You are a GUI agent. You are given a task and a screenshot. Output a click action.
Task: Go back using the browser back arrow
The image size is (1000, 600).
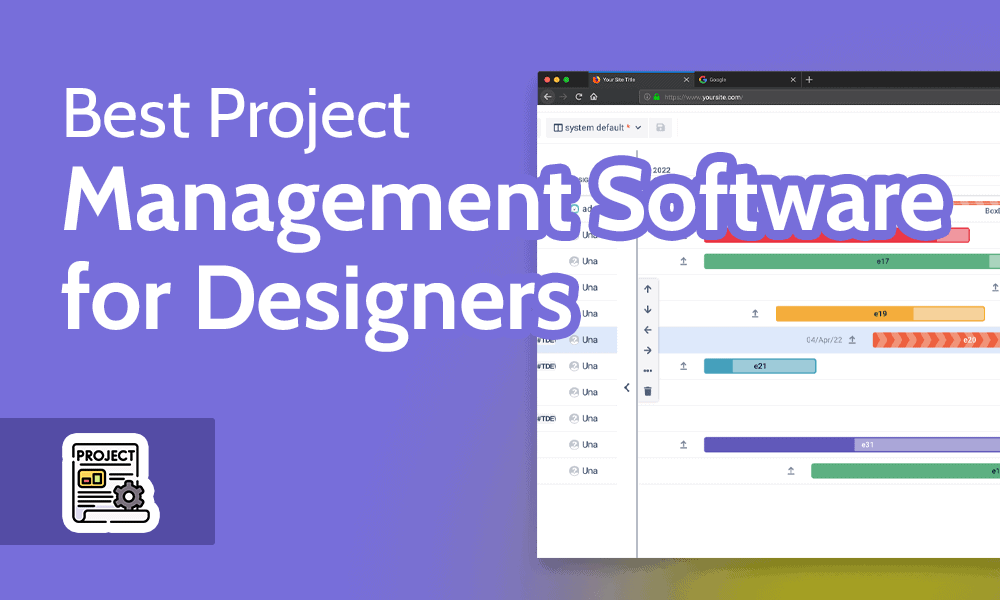pyautogui.click(x=547, y=97)
